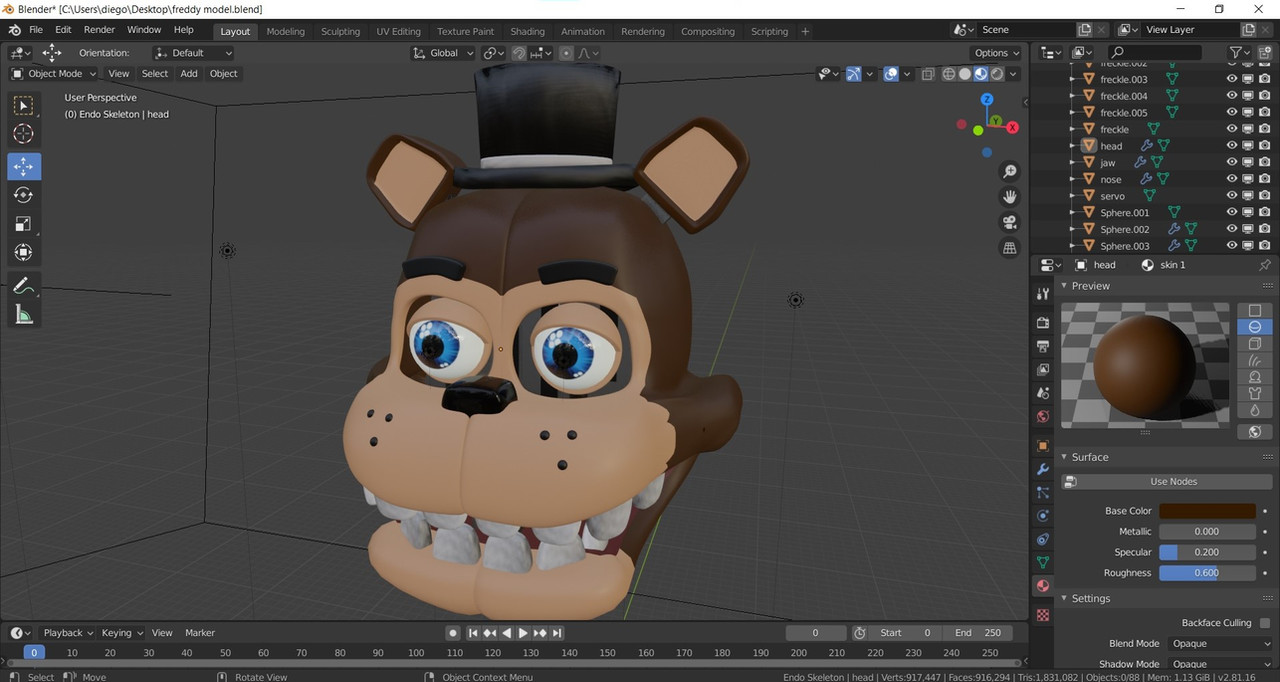
Task: Click the Use Nodes button
Action: click(x=1166, y=481)
